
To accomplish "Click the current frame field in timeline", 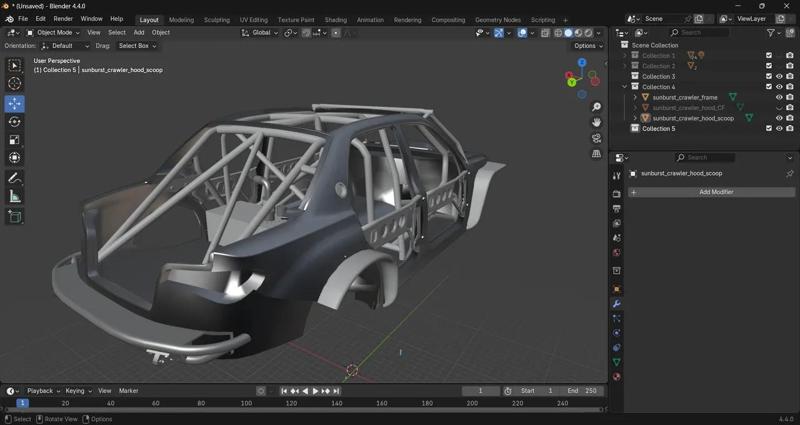I will [x=481, y=391].
